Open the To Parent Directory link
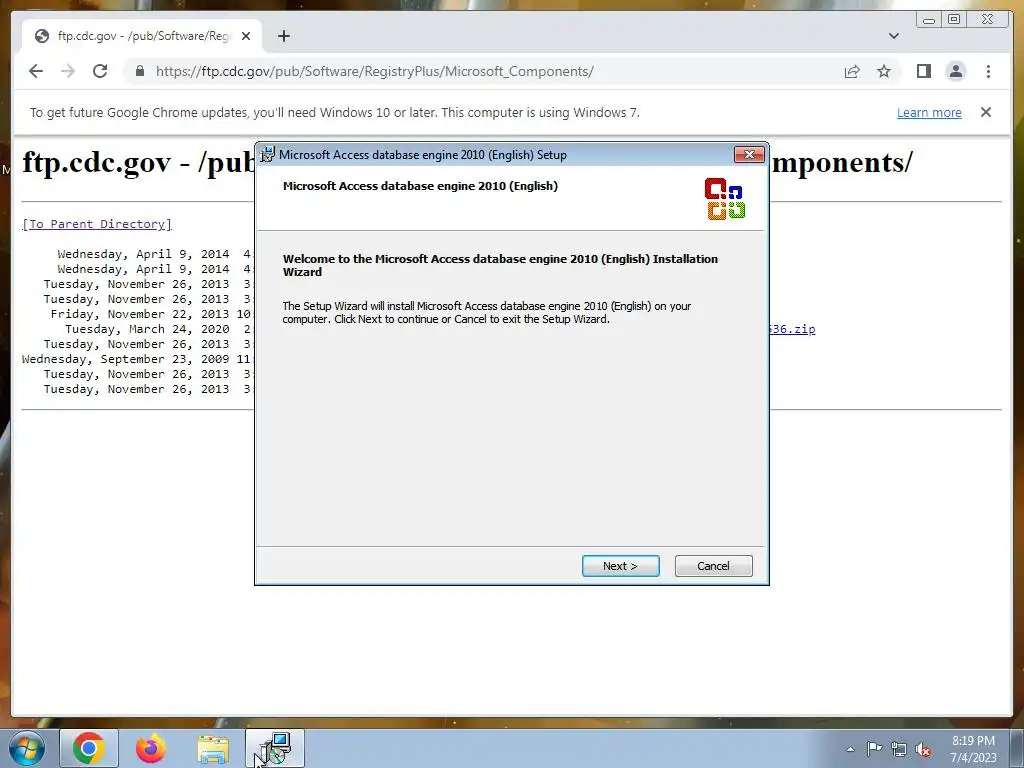Image resolution: width=1024 pixels, height=768 pixels. [97, 224]
